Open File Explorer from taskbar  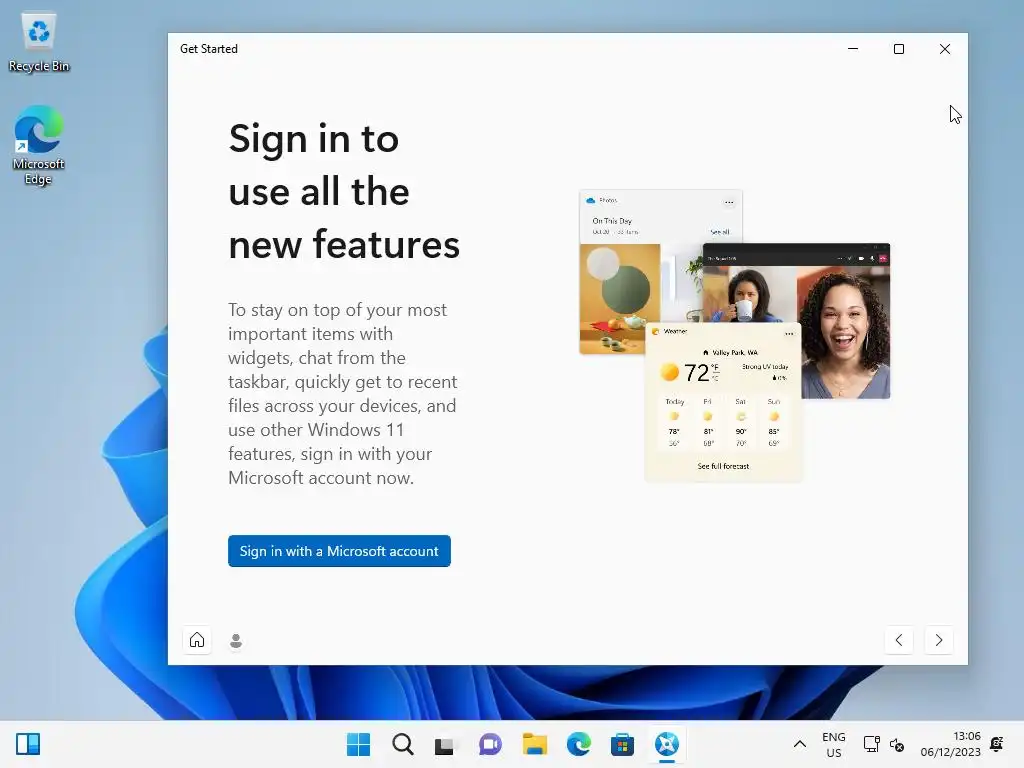534,744
